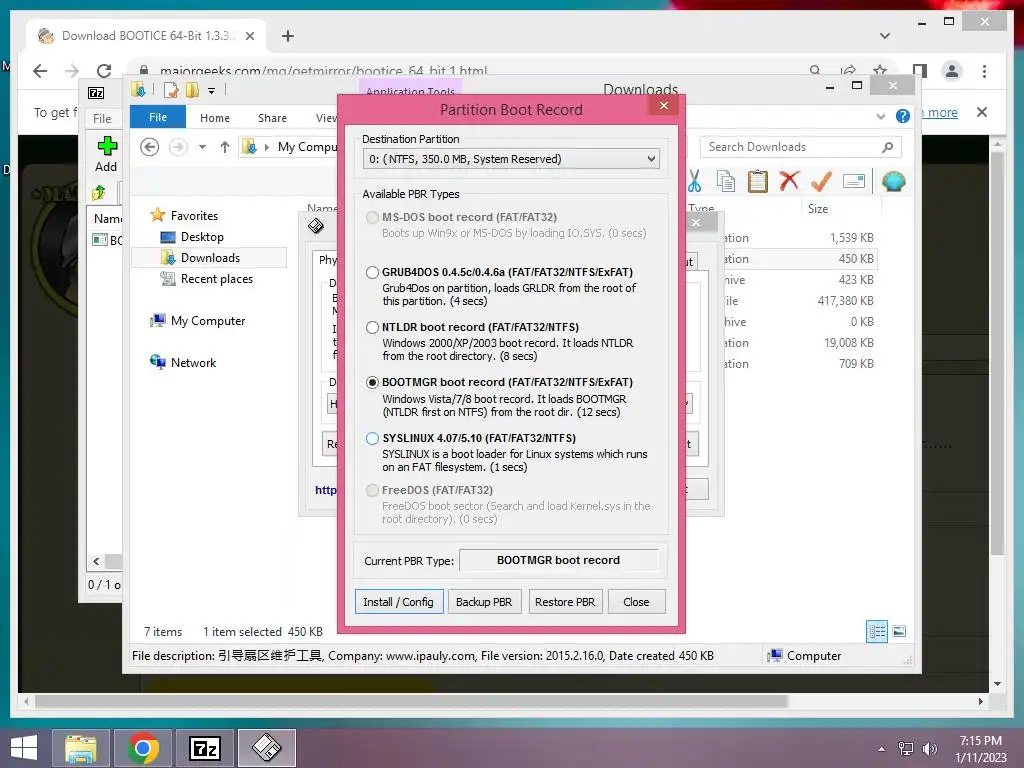
Task: Click the orange checkmark Properties icon
Action: [821, 181]
